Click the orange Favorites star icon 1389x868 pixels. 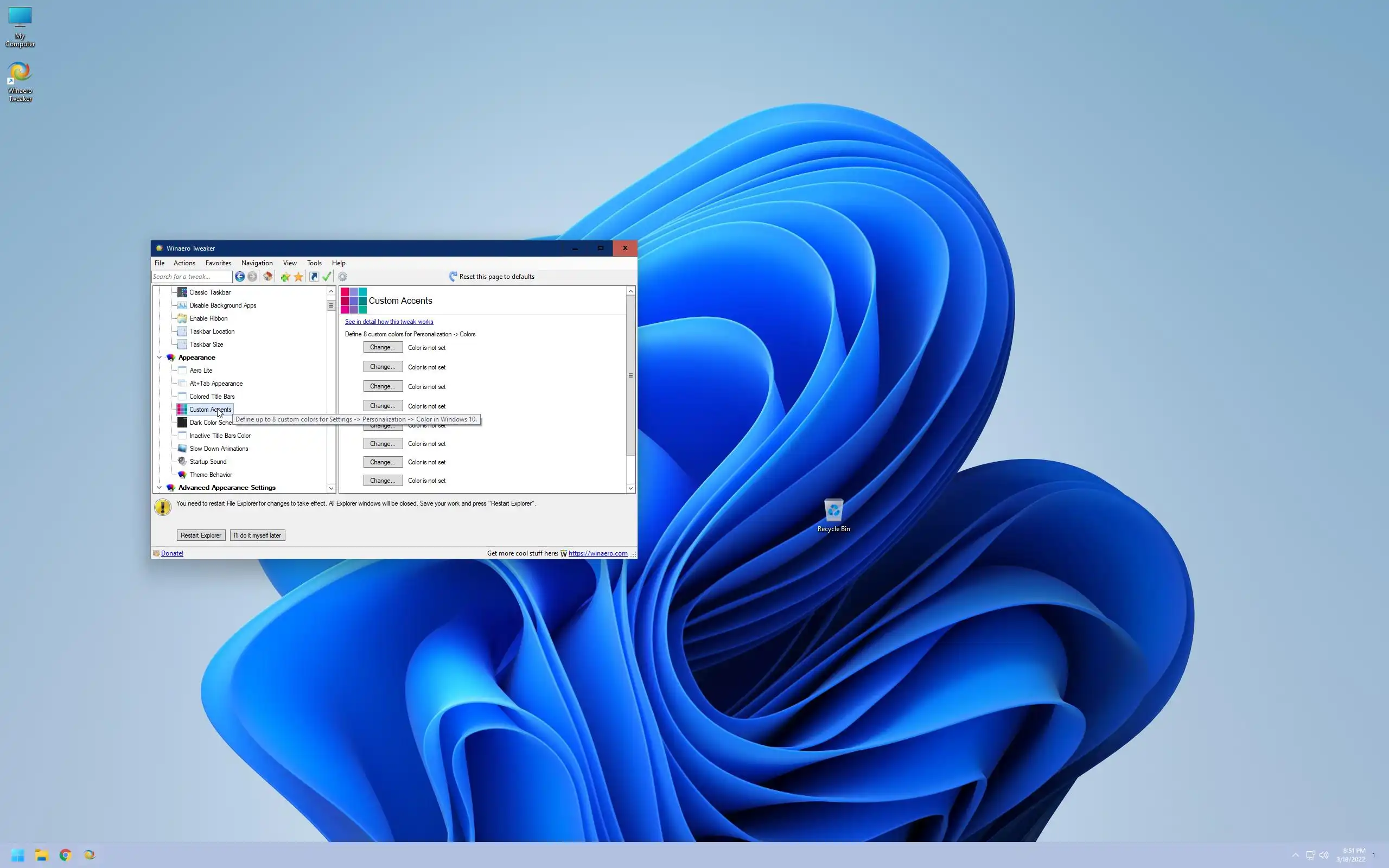tap(298, 277)
